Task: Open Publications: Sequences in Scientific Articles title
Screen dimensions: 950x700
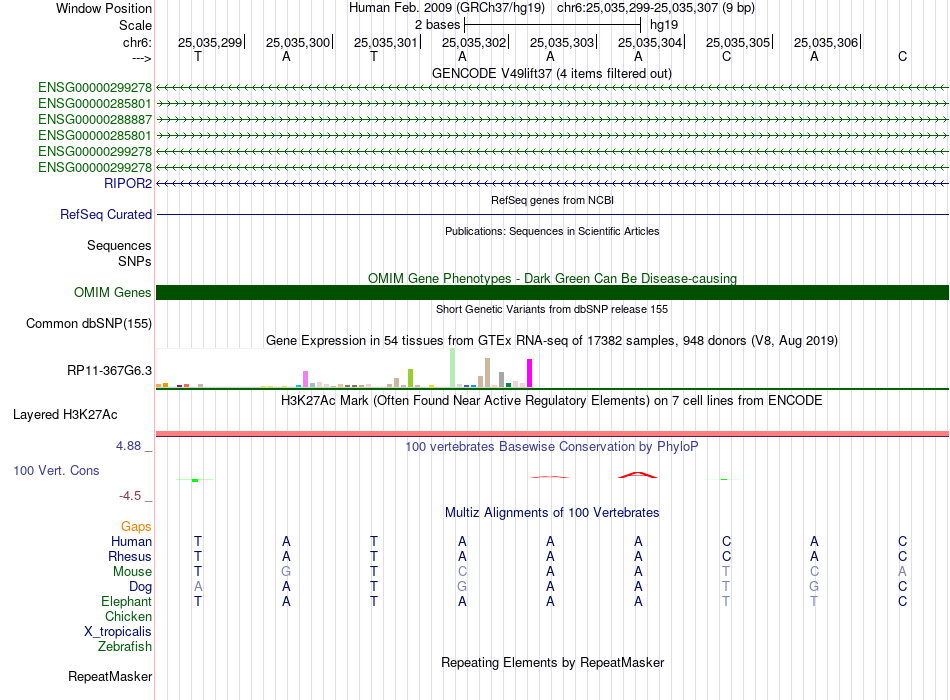Action: click(x=552, y=232)
